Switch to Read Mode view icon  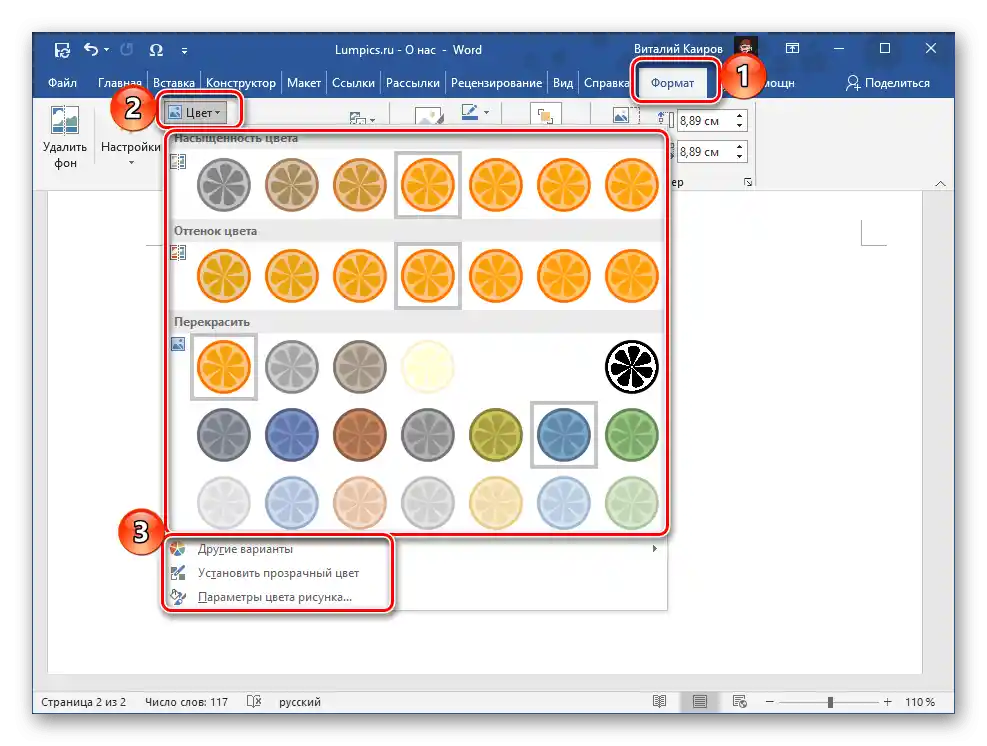pos(660,701)
